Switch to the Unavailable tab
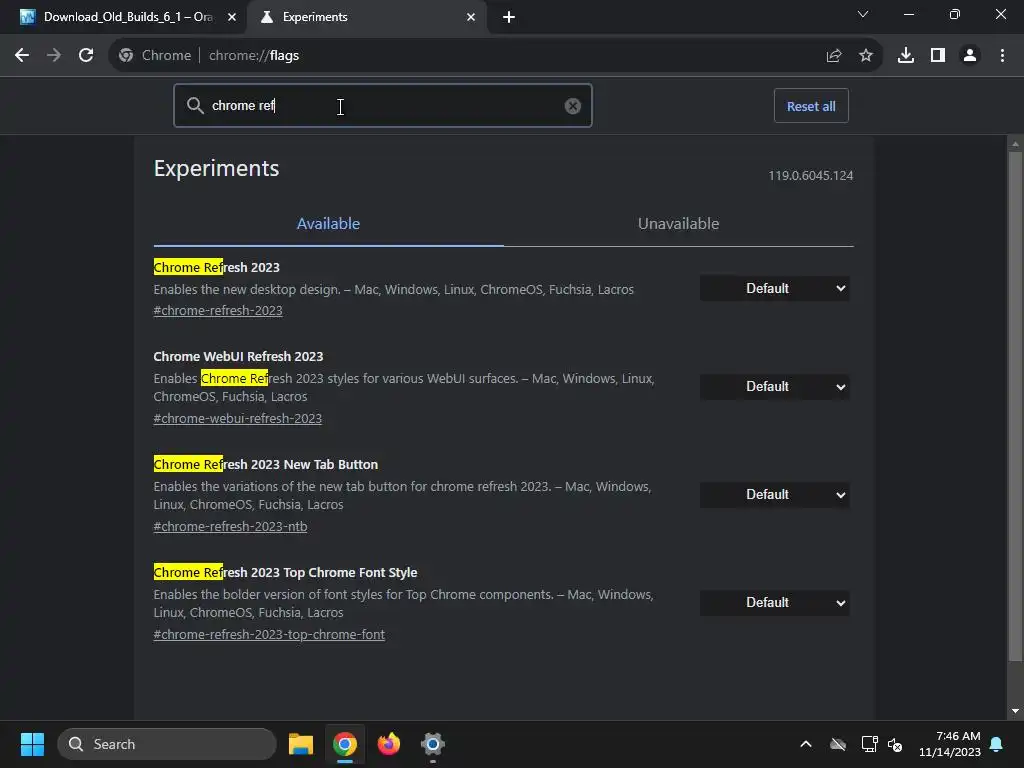1024x768 pixels. [679, 223]
